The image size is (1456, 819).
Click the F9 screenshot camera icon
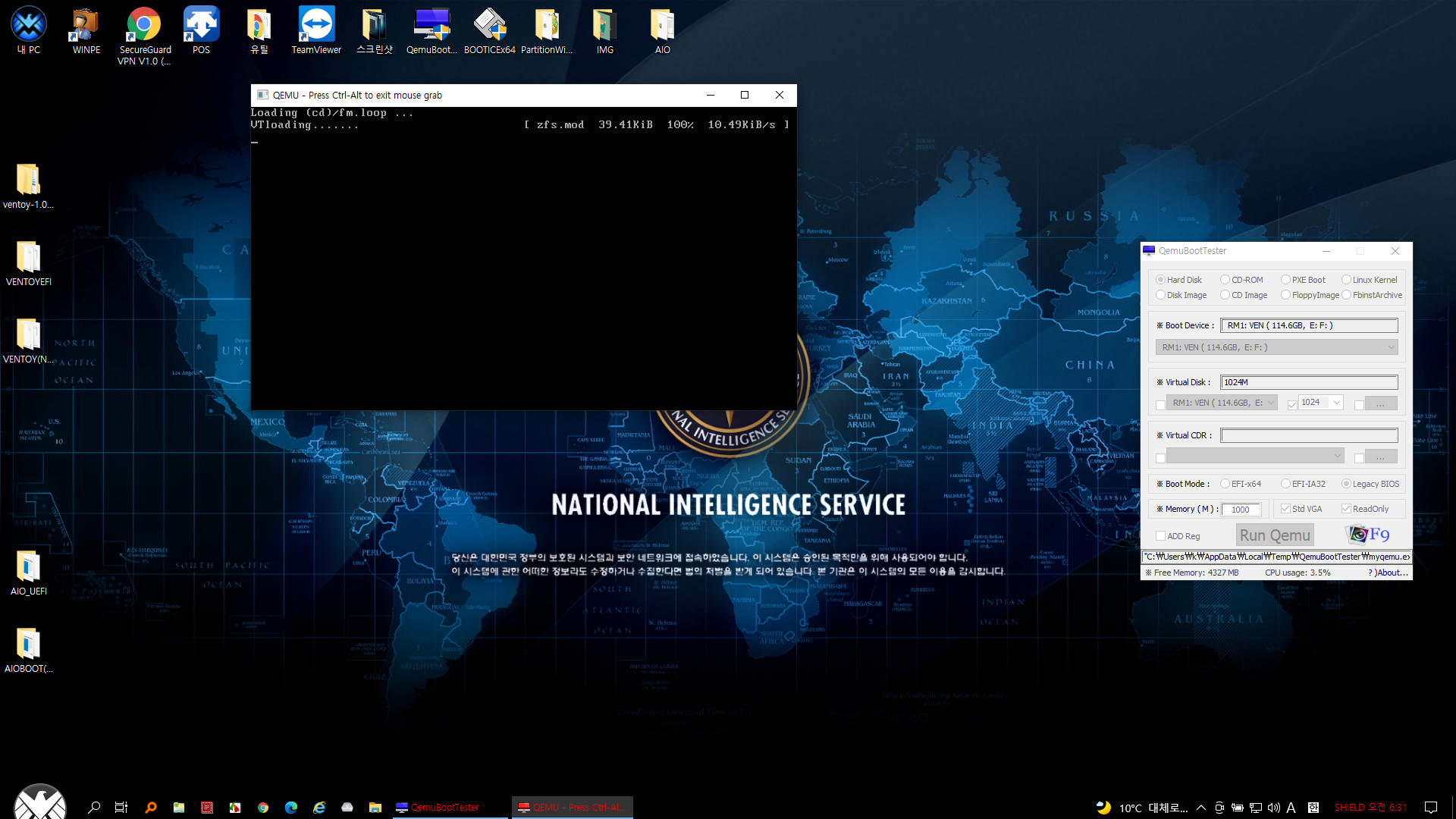coord(1367,535)
